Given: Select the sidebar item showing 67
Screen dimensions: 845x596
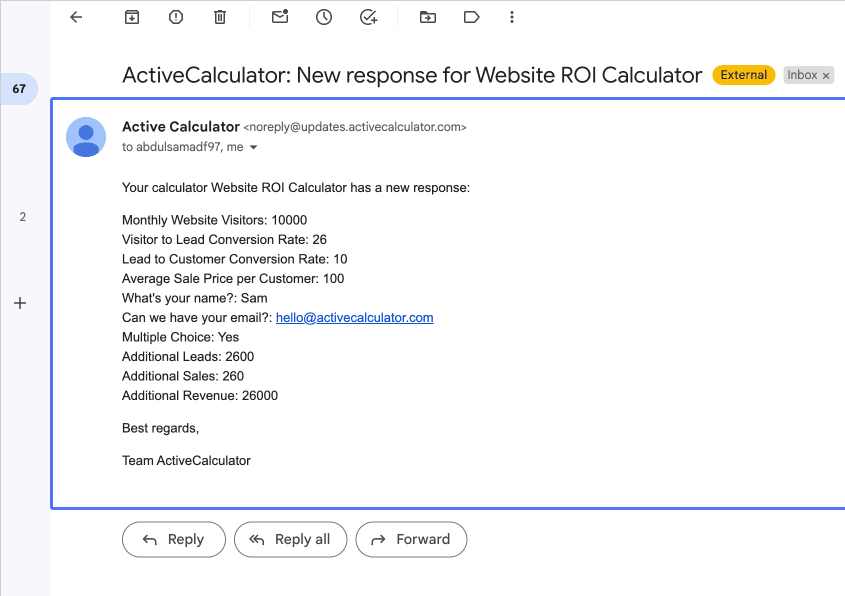Looking at the screenshot, I should (19, 89).
